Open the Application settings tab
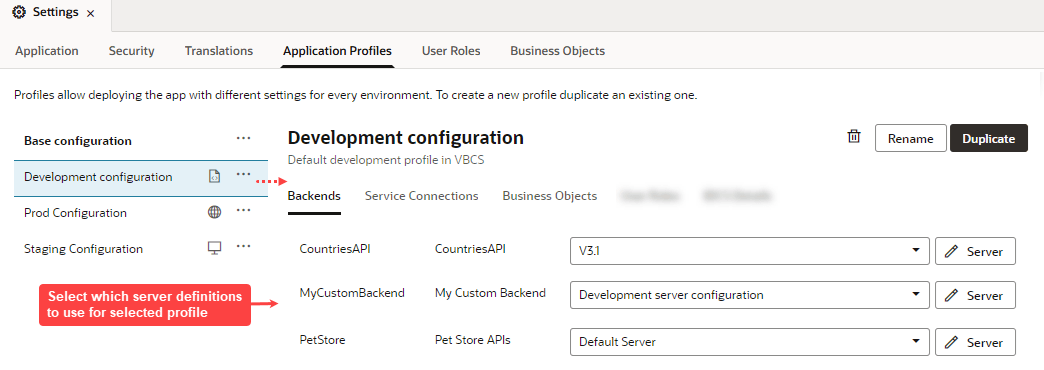Screen dimensions: 1044x370 47,51
